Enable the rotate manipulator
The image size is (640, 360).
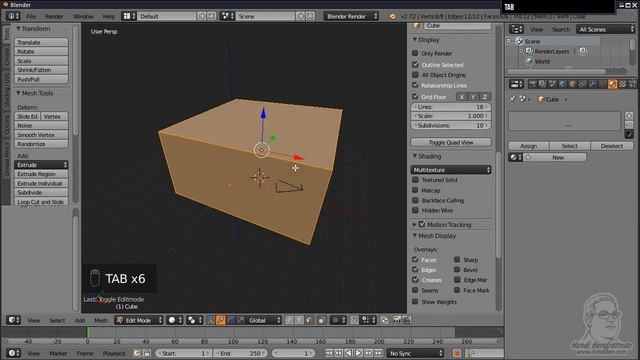[x=231, y=320]
